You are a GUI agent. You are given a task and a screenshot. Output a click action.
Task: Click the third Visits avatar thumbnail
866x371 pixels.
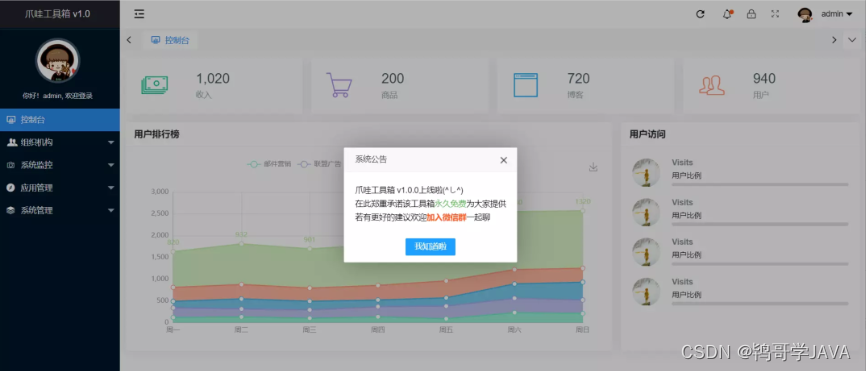click(646, 252)
